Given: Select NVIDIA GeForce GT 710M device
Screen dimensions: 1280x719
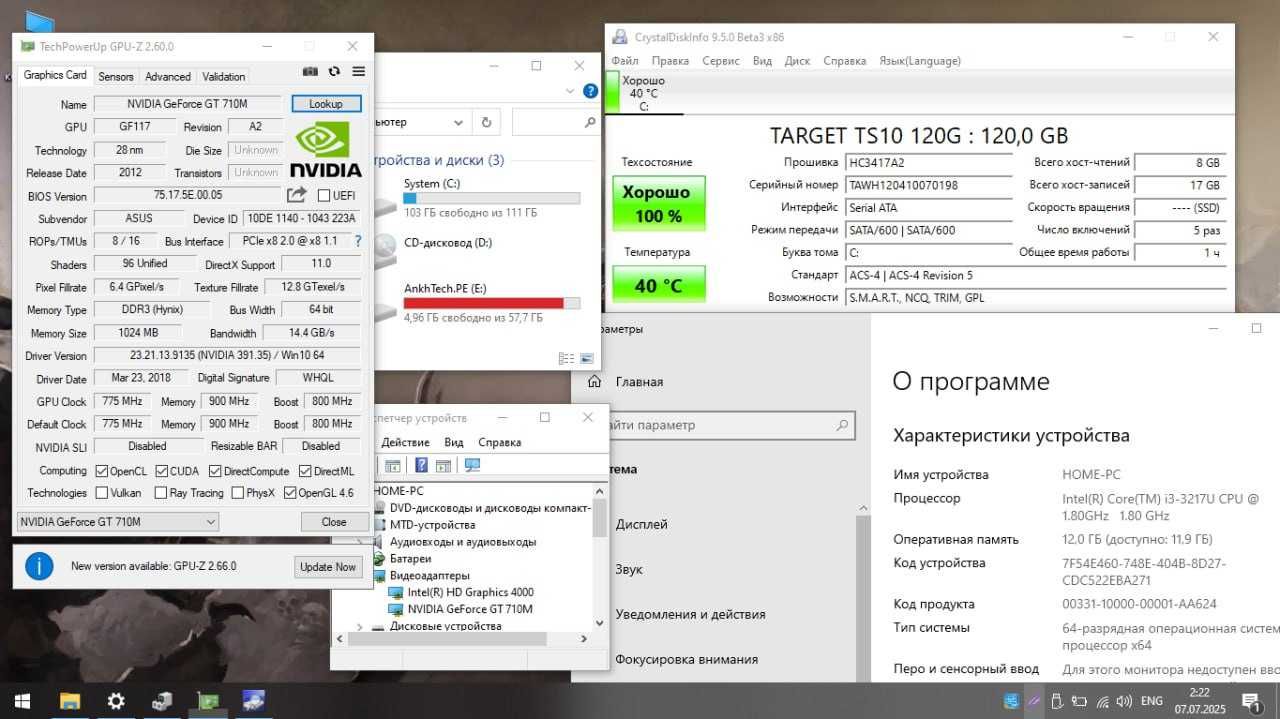Looking at the screenshot, I should coord(470,609).
